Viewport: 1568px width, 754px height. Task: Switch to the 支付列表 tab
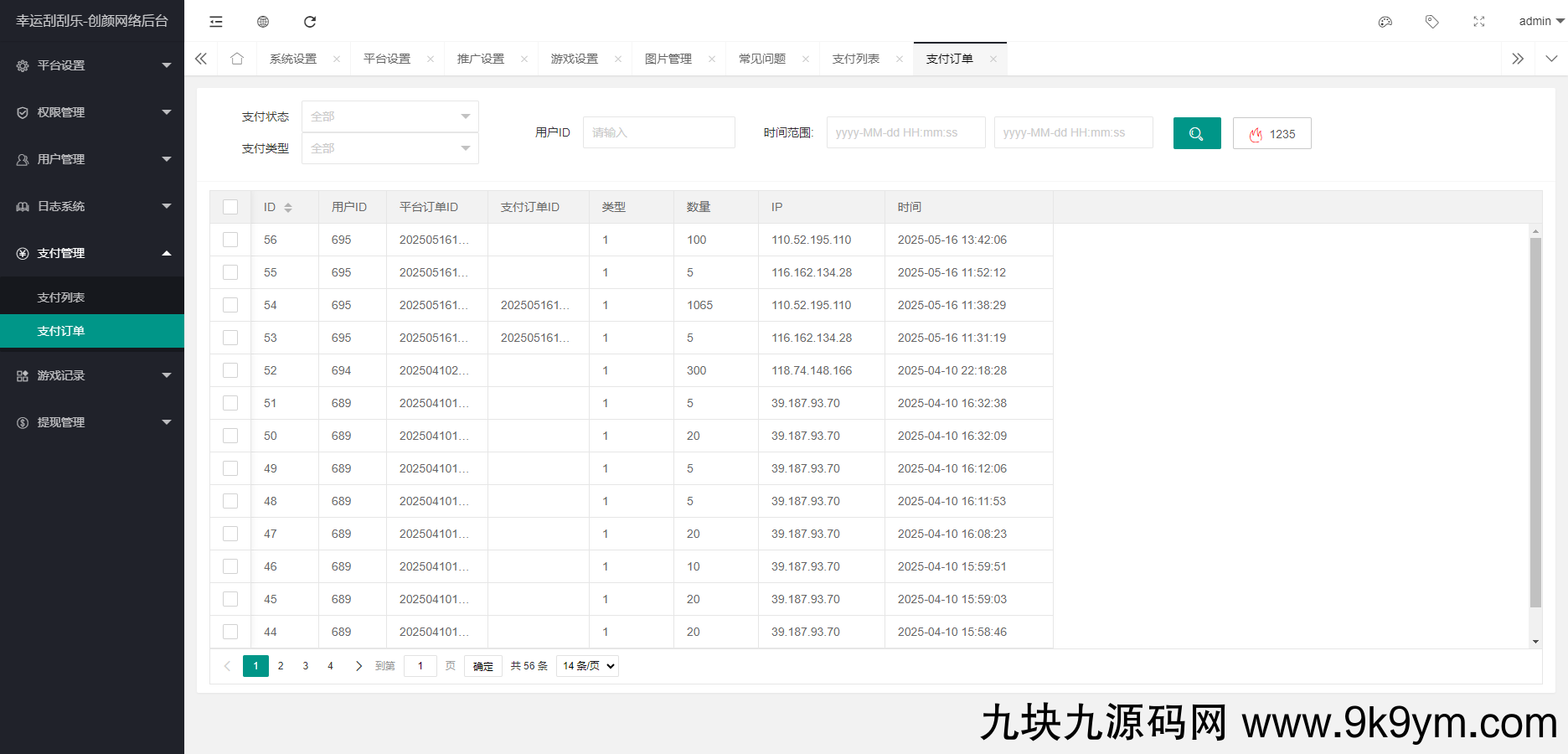[858, 58]
